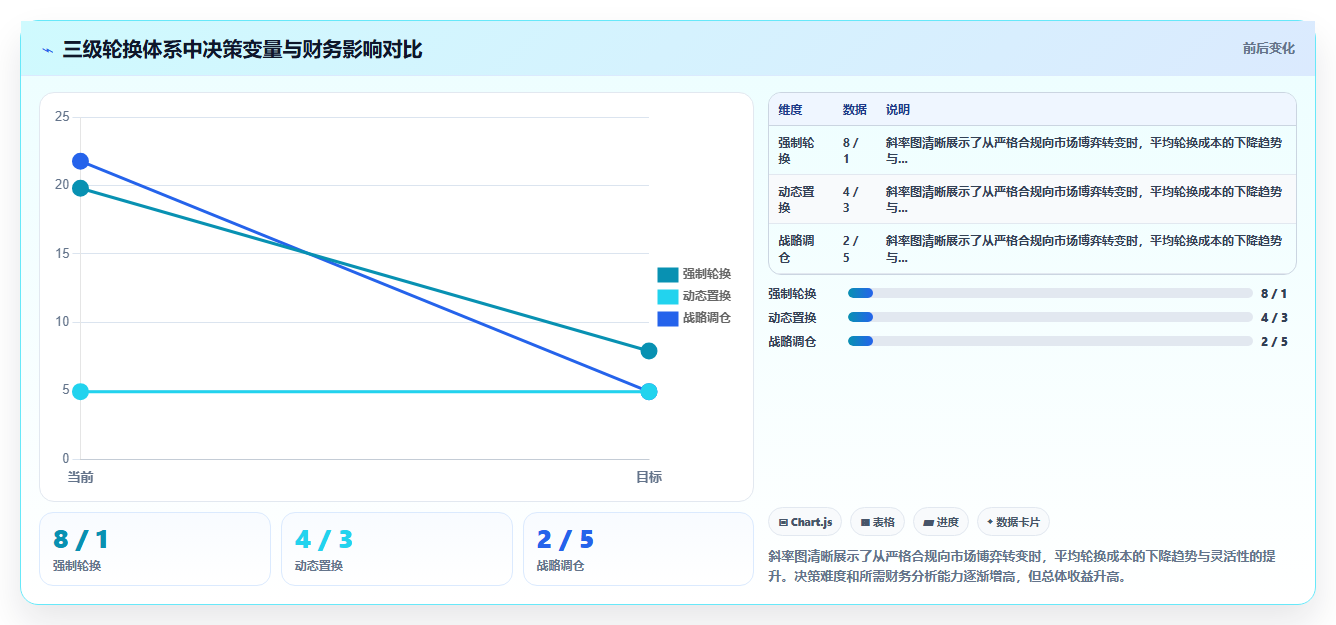Click the 强制轮换 progress bar
The width and height of the screenshot is (1336, 625).
click(x=1050, y=294)
